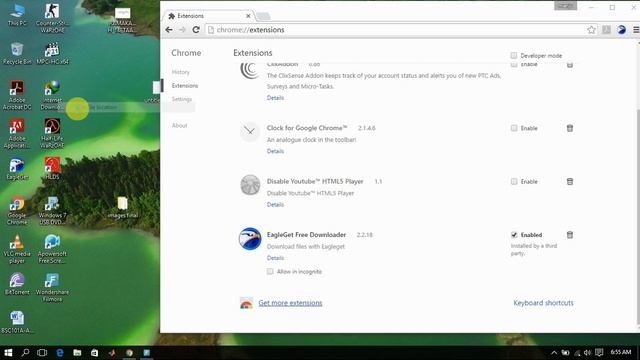Image resolution: width=640 pixels, height=360 pixels.
Task: Click the chrome://extensions address bar
Action: (x=396, y=30)
